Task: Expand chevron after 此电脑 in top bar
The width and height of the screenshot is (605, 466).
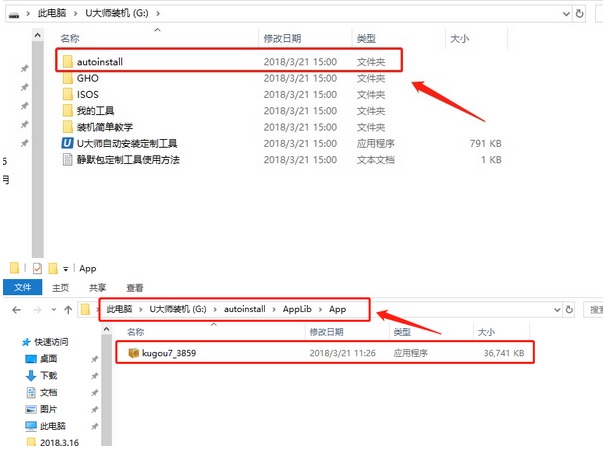Action: (x=76, y=14)
